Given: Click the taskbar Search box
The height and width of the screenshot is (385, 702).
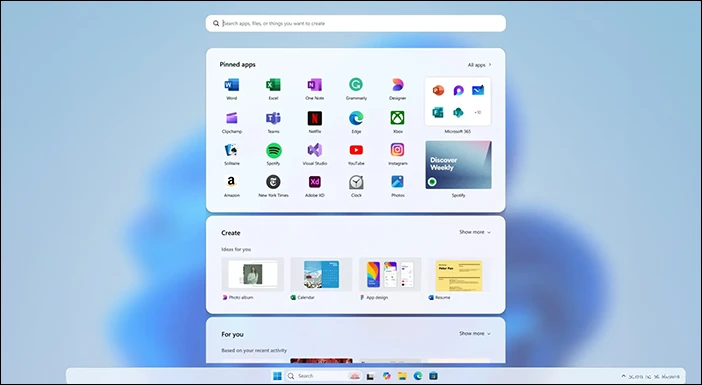Looking at the screenshot, I should point(324,376).
